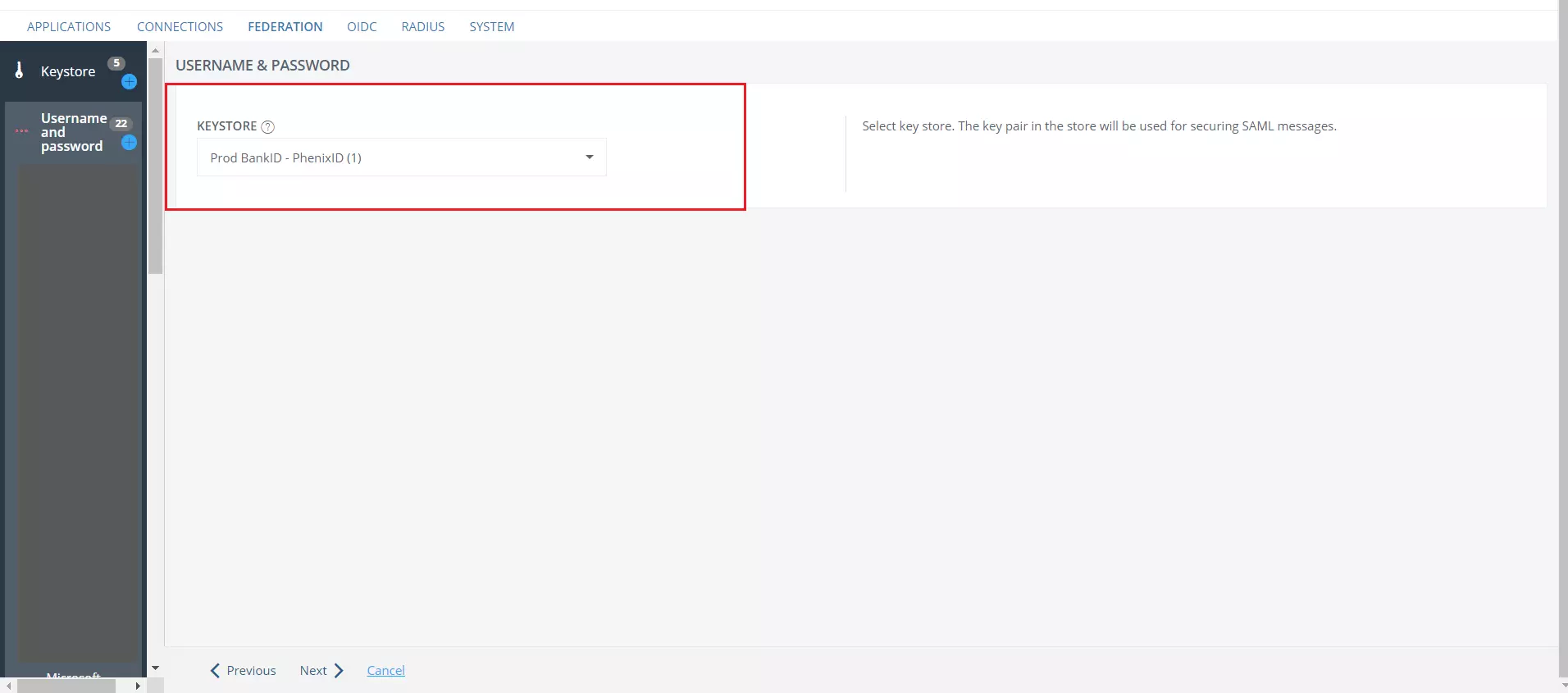
Task: Click the 'Select key store' help text
Action: (1099, 125)
